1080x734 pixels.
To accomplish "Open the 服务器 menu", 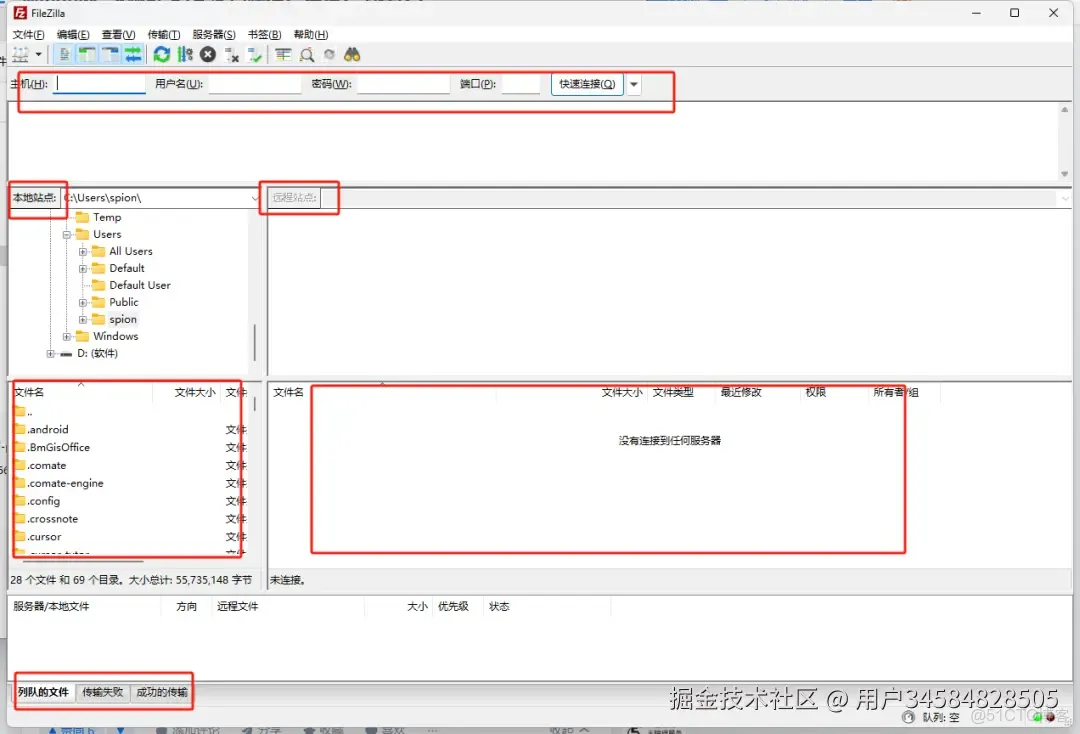I will coord(212,33).
